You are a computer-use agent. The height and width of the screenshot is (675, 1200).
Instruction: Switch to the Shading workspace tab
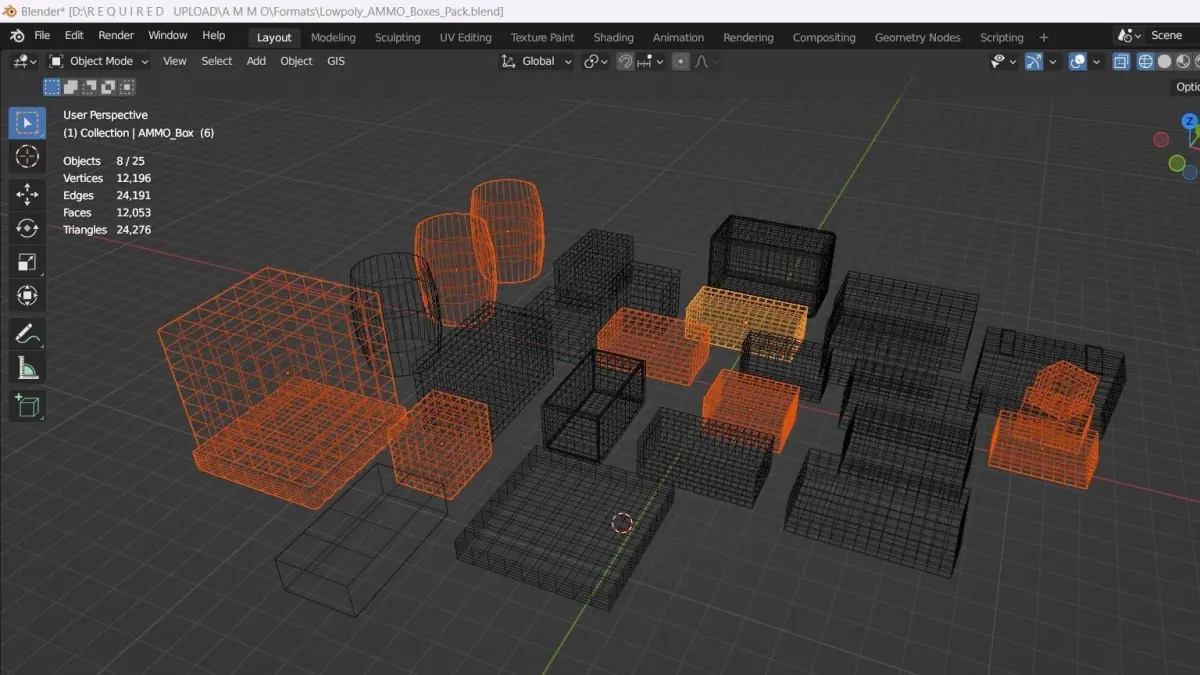click(x=614, y=37)
